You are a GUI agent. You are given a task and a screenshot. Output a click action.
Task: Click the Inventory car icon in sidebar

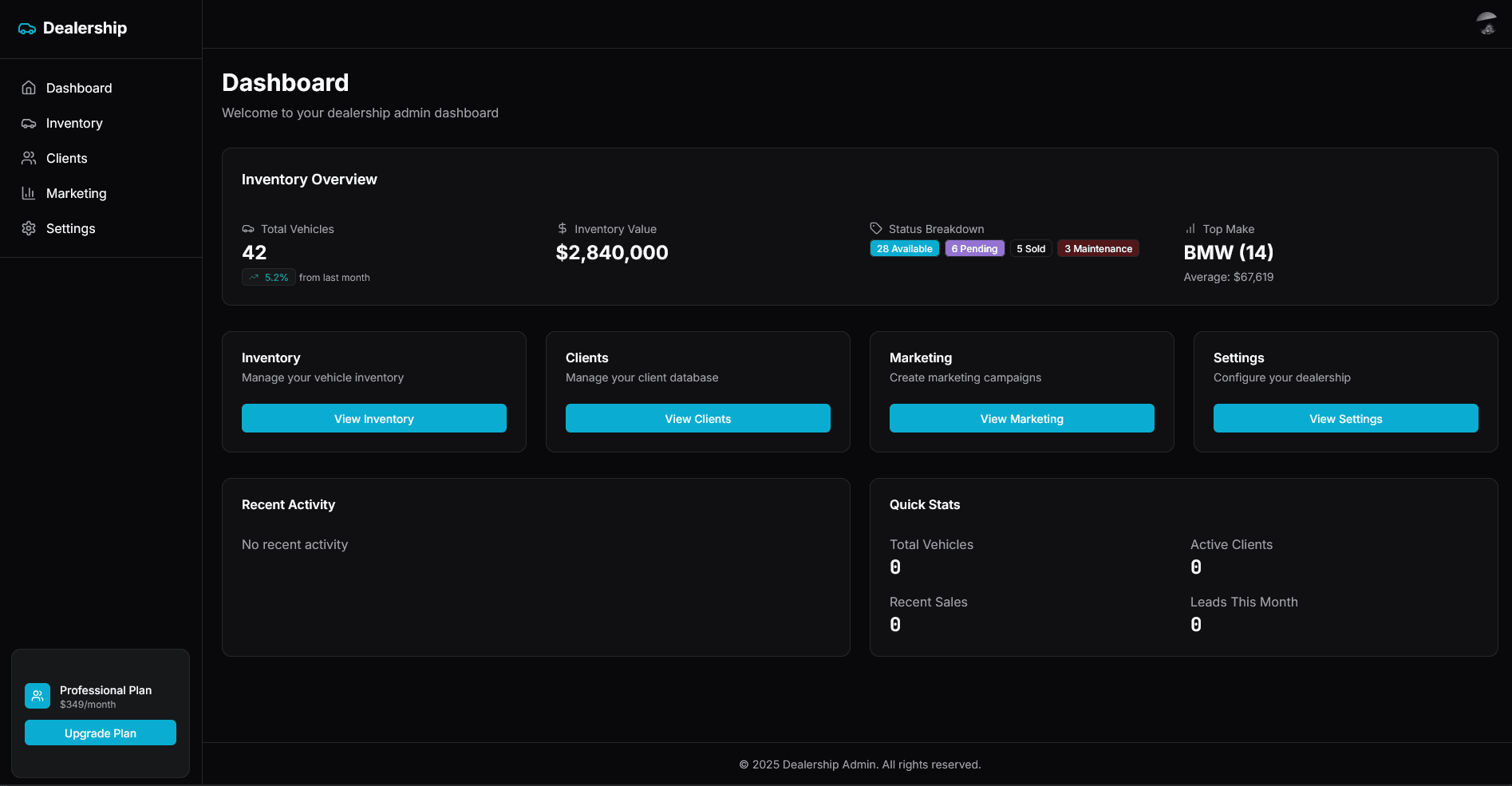click(29, 123)
